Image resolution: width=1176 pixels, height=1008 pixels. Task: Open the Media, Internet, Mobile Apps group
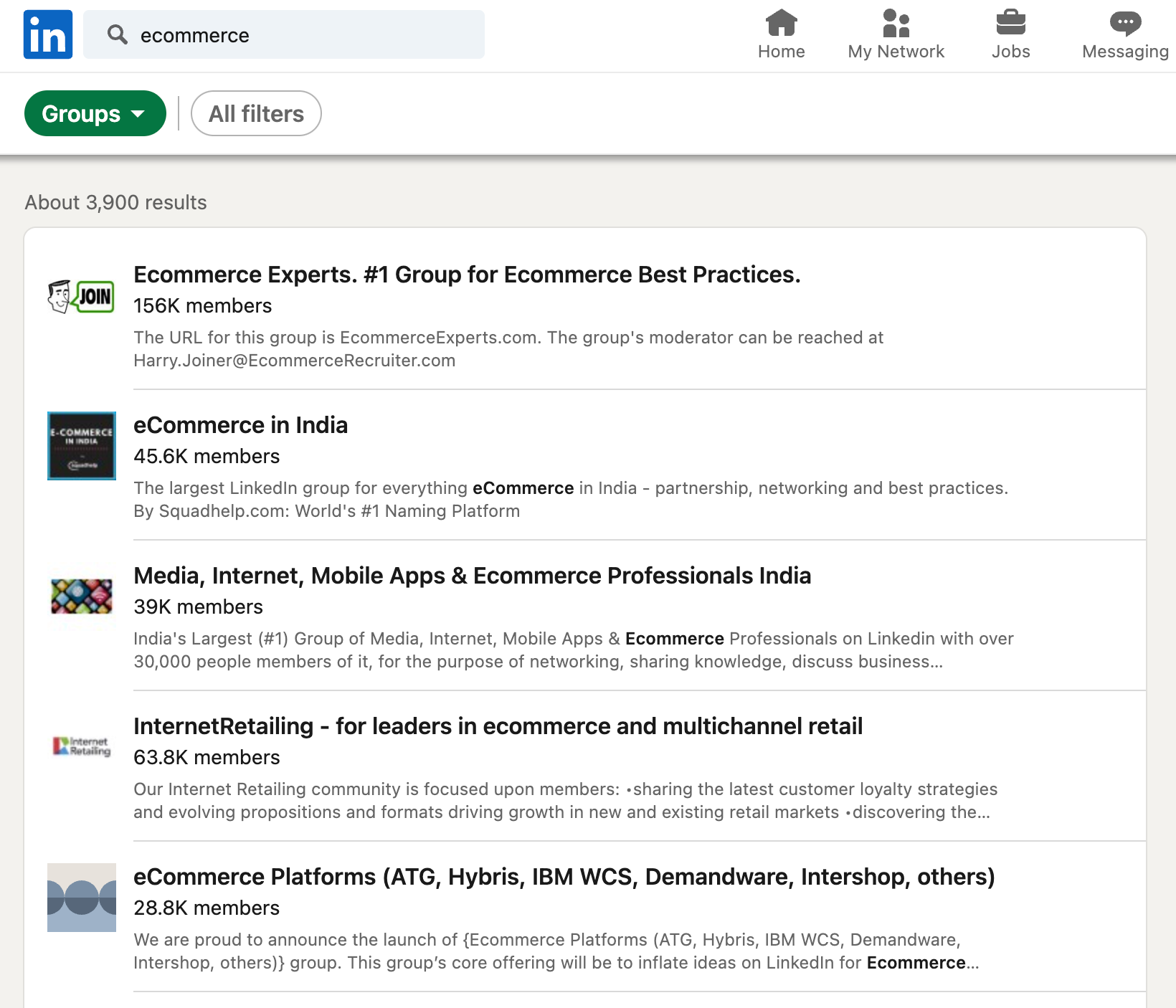[x=472, y=575]
